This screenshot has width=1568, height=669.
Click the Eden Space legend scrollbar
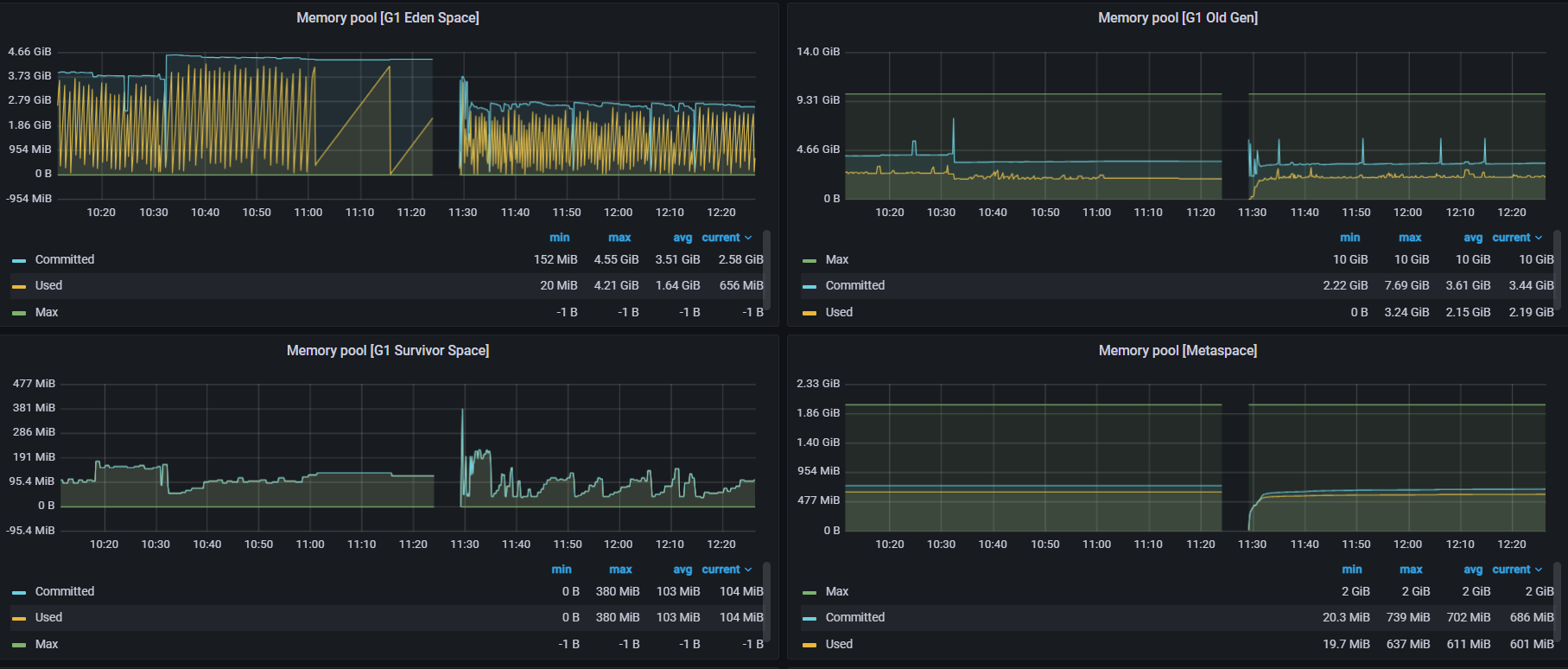767,270
